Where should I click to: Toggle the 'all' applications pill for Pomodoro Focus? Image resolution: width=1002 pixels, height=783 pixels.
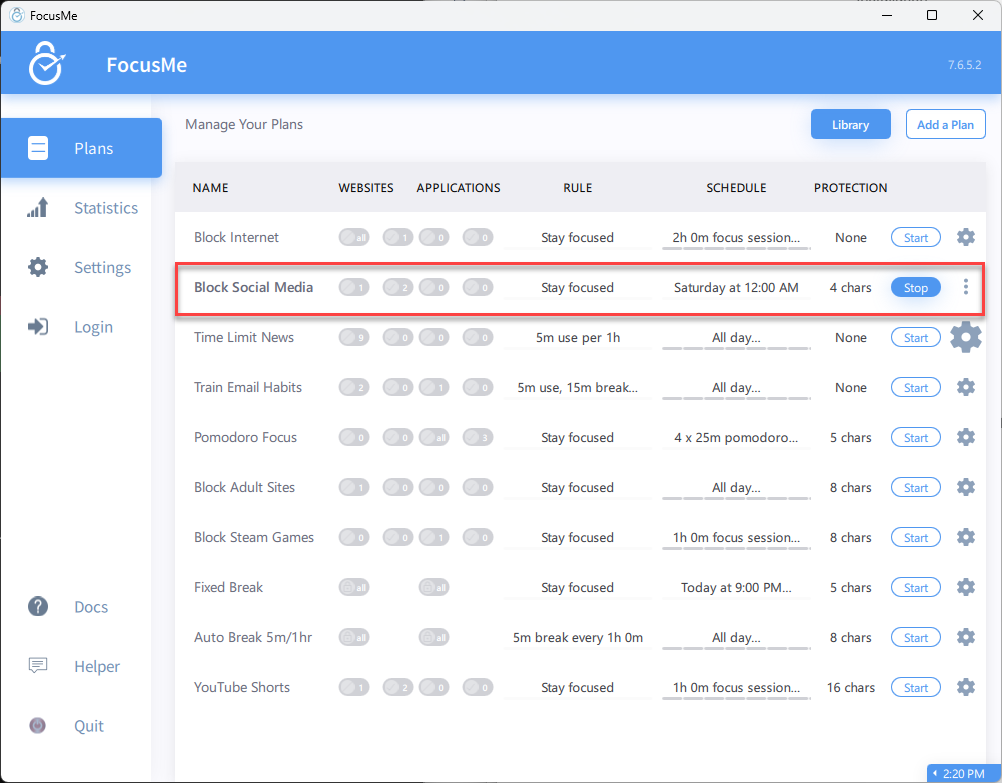point(434,437)
